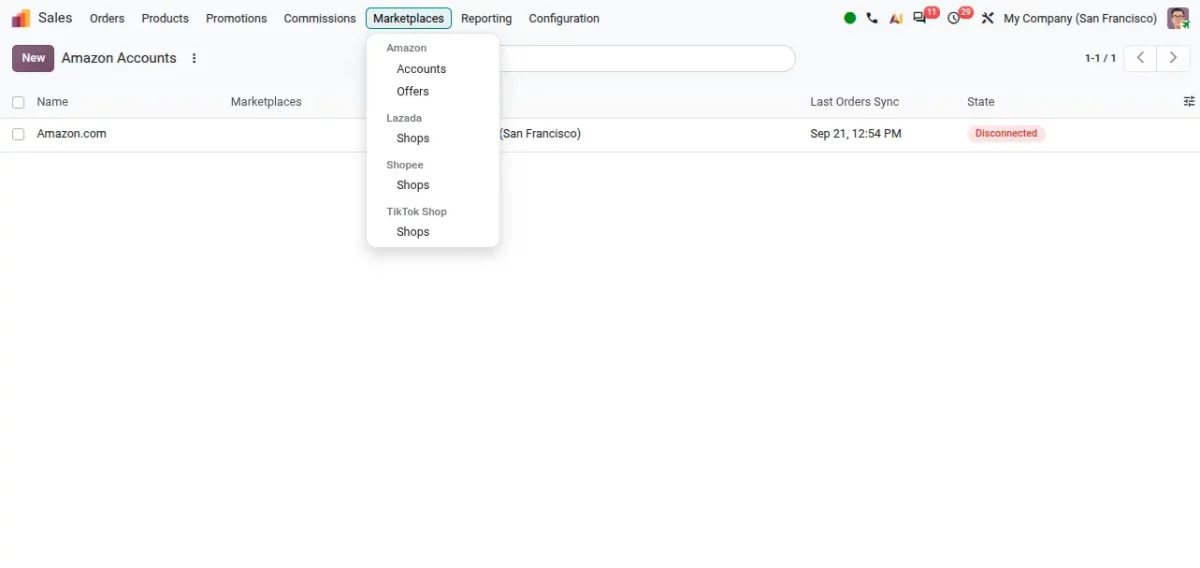The height and width of the screenshot is (568, 1200).
Task: Open the debug tools wrench icon
Action: click(x=987, y=18)
